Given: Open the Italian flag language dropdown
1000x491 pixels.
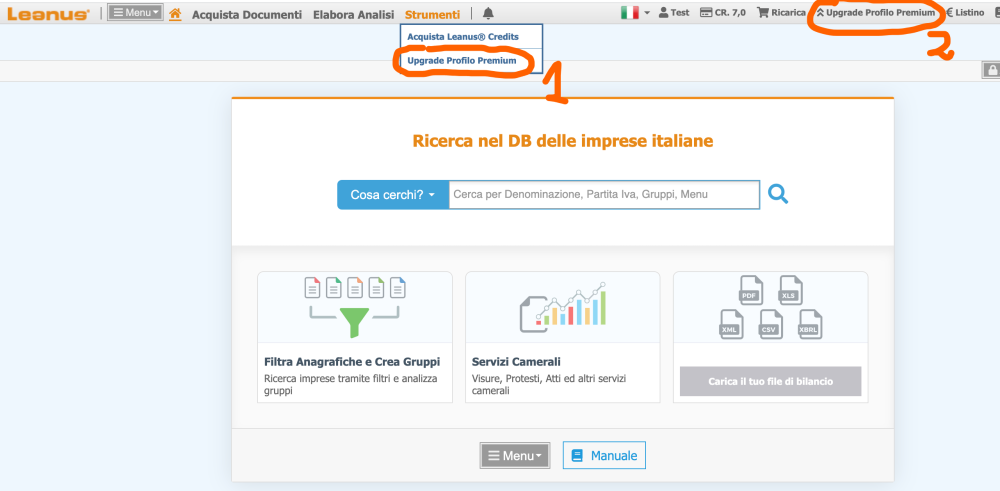Looking at the screenshot, I should click(635, 13).
